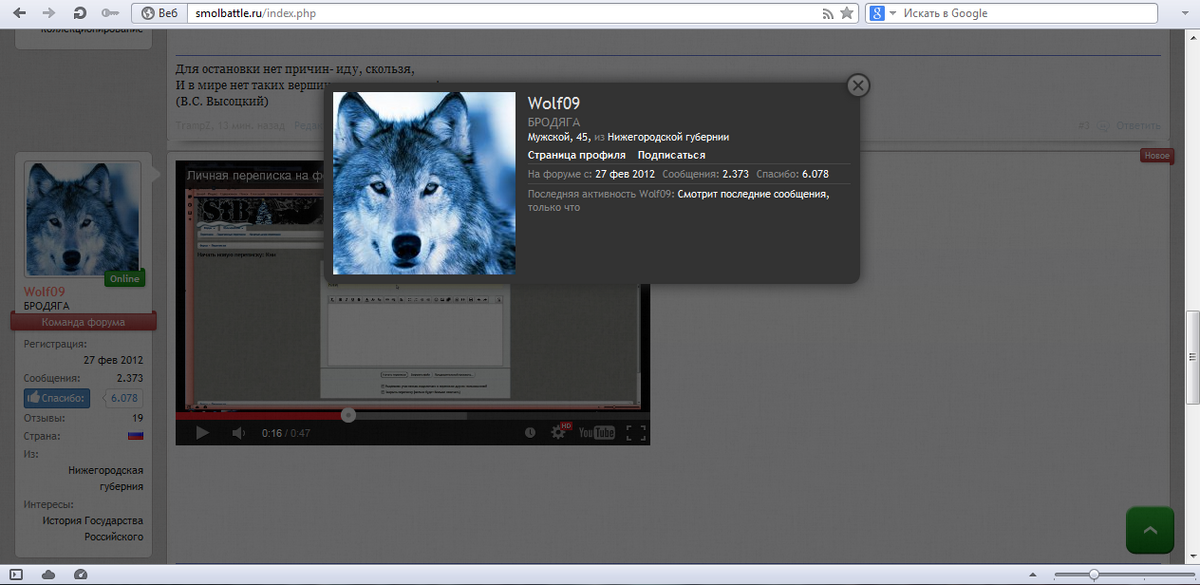Open the zoom level dropdown arrow
This screenshot has width=1200, height=585.
click(x=1187, y=574)
